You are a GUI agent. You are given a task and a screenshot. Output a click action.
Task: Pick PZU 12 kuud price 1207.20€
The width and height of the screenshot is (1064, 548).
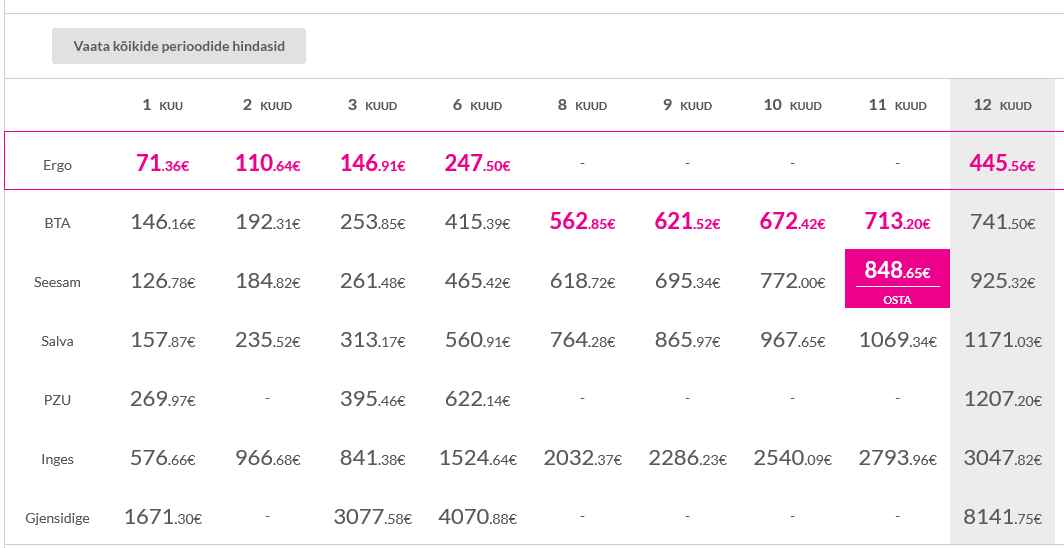[x=1002, y=399]
